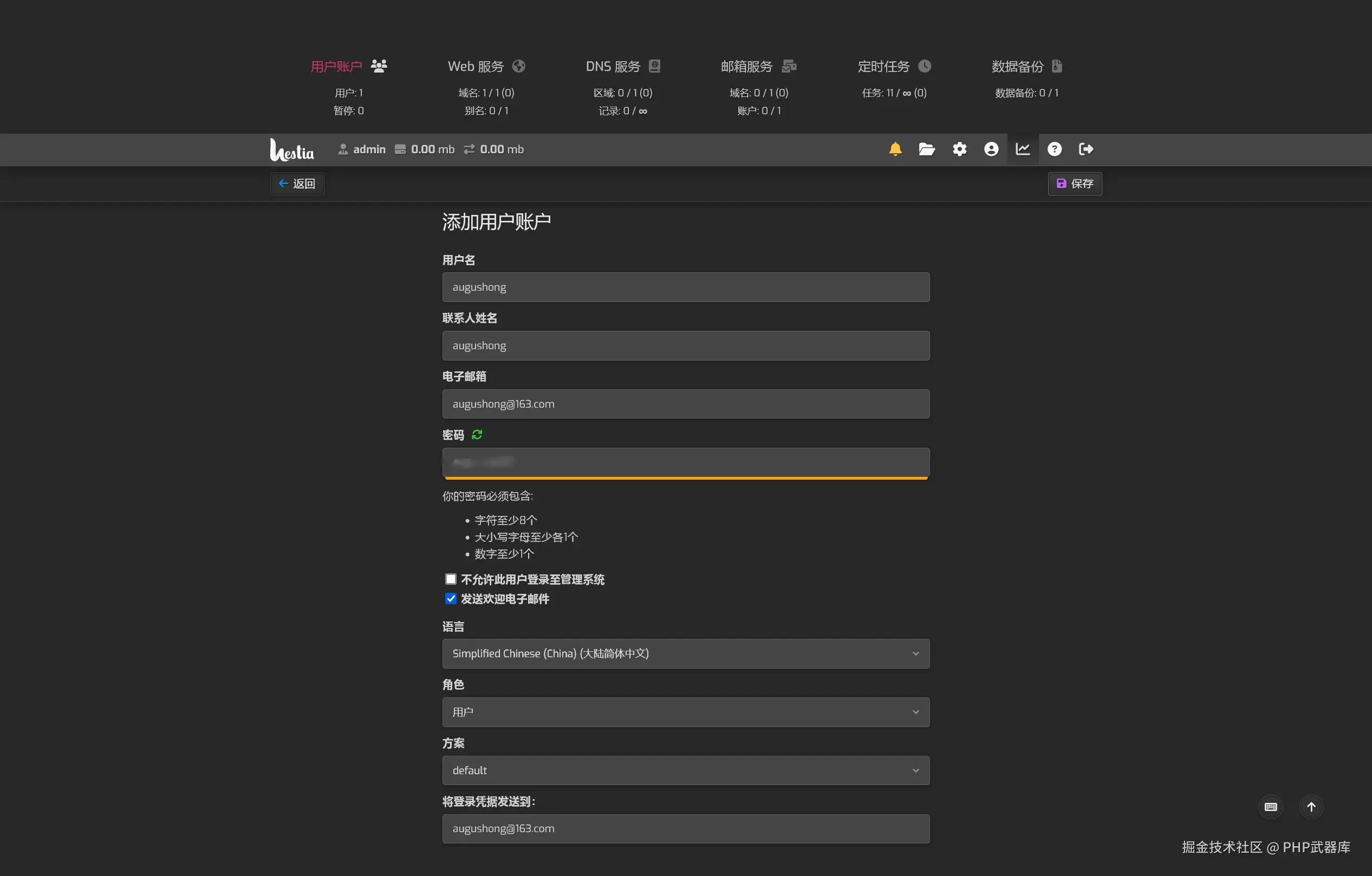Open the 角色 role dropdown
This screenshot has width=1372, height=876.
click(x=685, y=712)
